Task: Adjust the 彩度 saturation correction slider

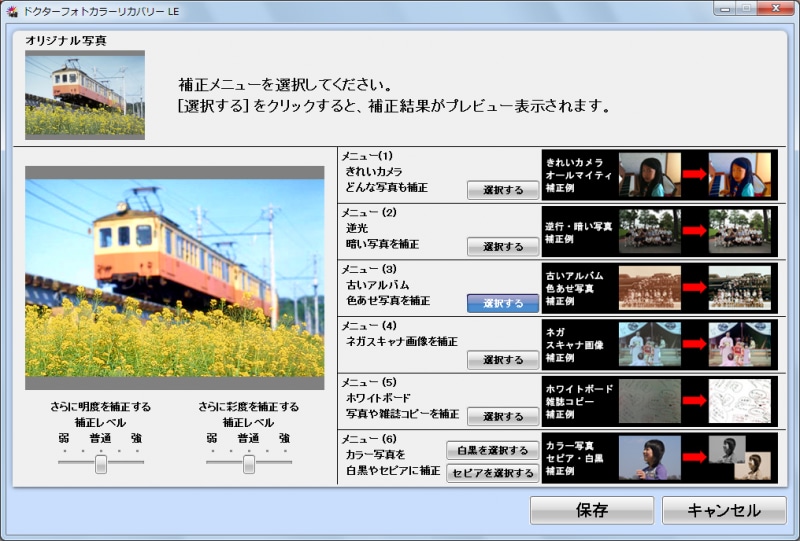Action: (x=249, y=463)
